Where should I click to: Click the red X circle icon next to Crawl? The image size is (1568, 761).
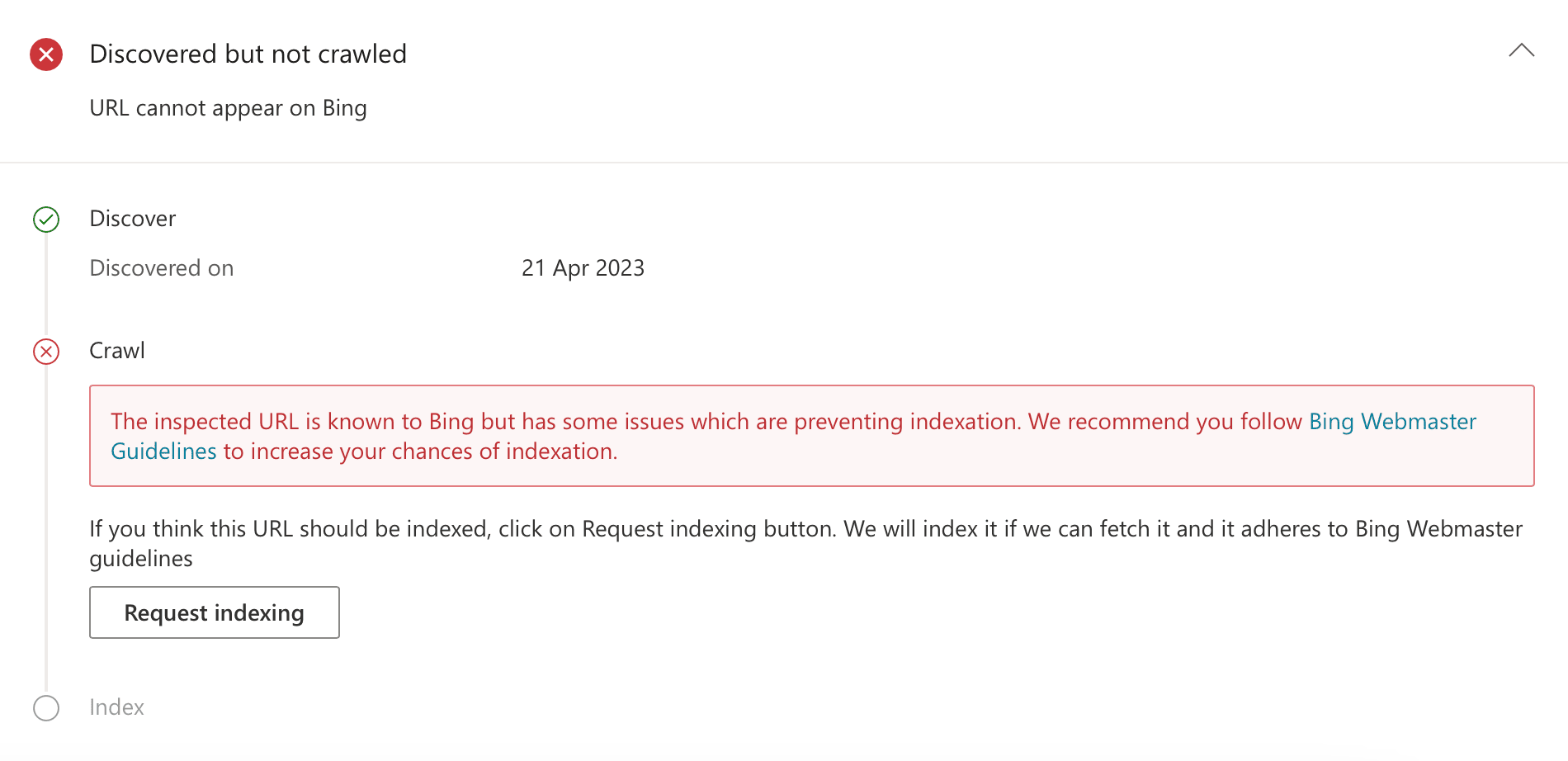point(46,352)
